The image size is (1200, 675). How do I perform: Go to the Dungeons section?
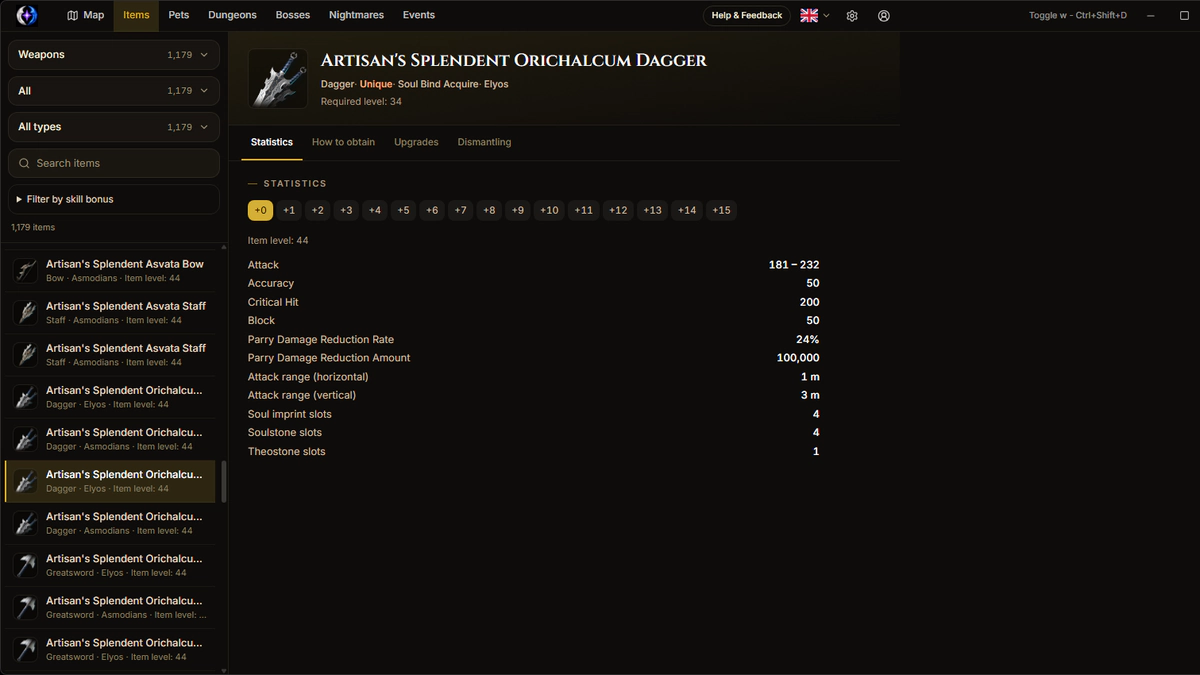click(232, 15)
